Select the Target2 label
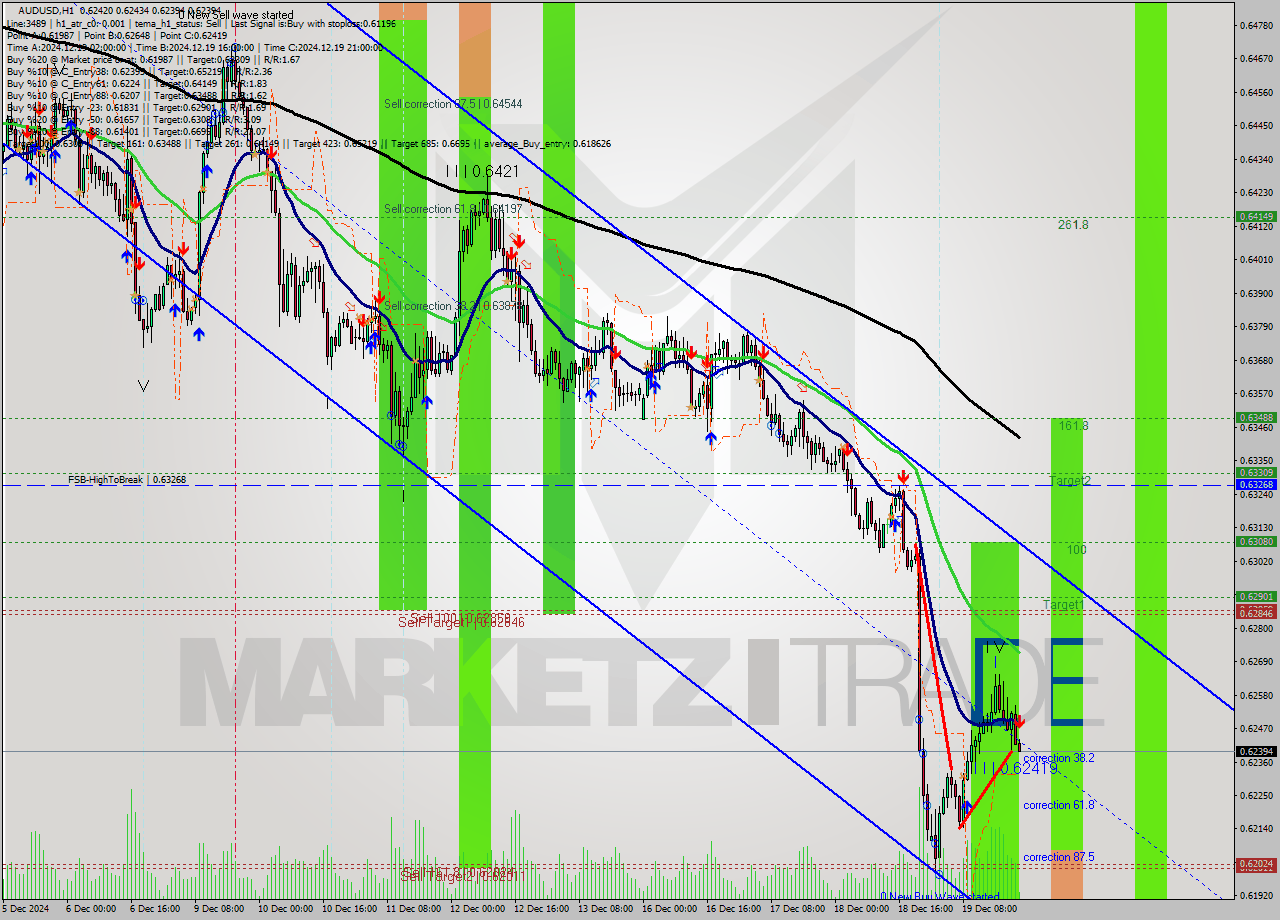 point(1069,481)
